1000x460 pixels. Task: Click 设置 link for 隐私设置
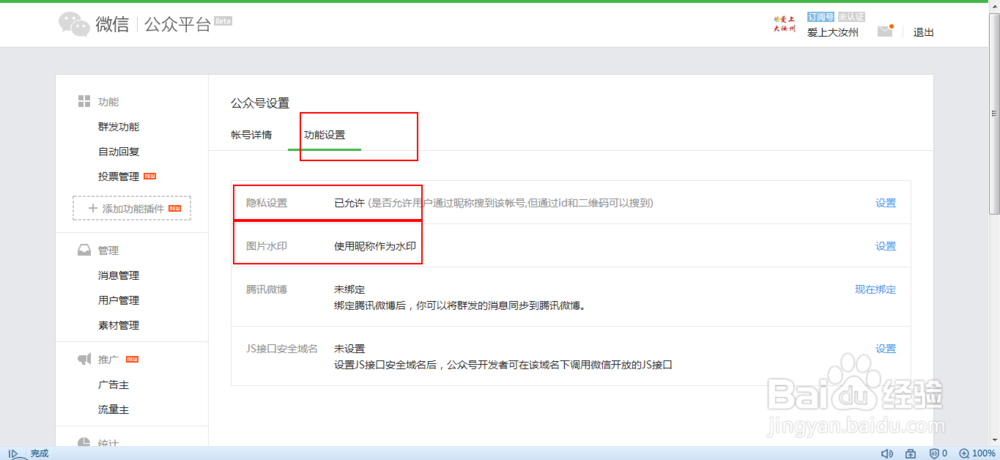(885, 203)
